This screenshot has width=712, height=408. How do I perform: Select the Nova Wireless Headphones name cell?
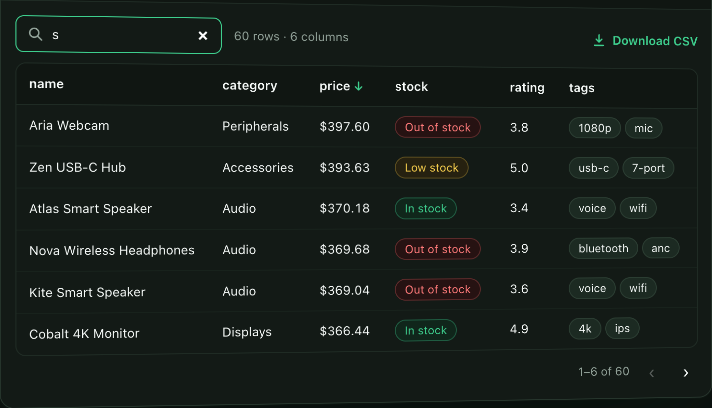(112, 251)
